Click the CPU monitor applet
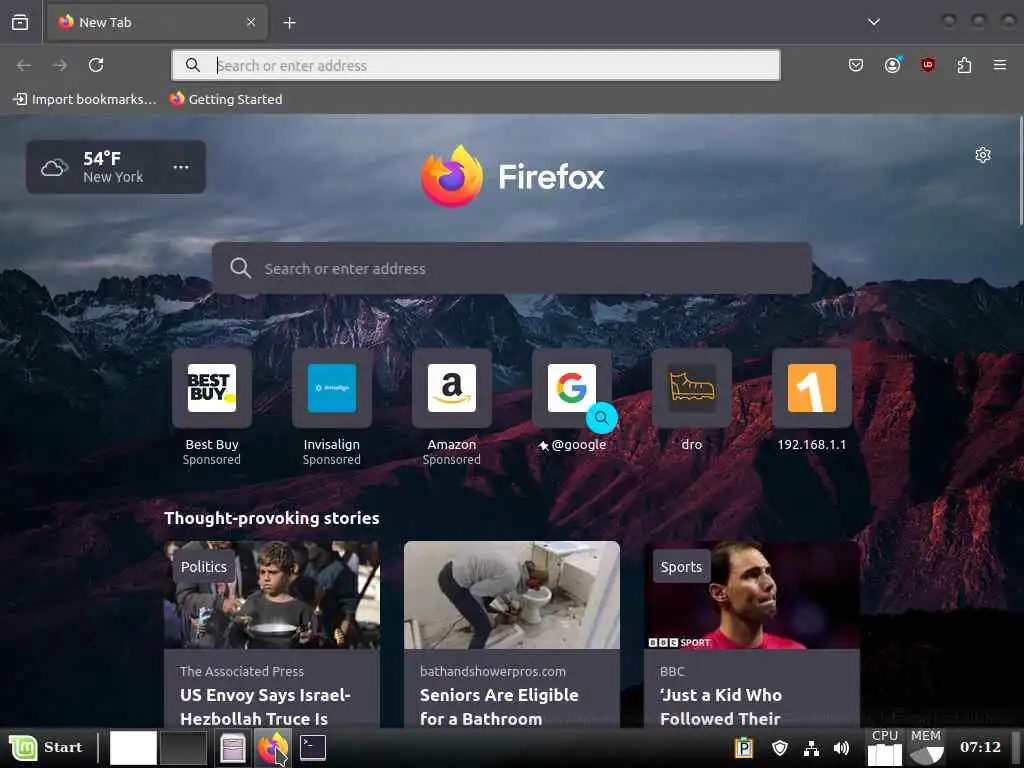Image resolution: width=1024 pixels, height=768 pixels. 884,748
